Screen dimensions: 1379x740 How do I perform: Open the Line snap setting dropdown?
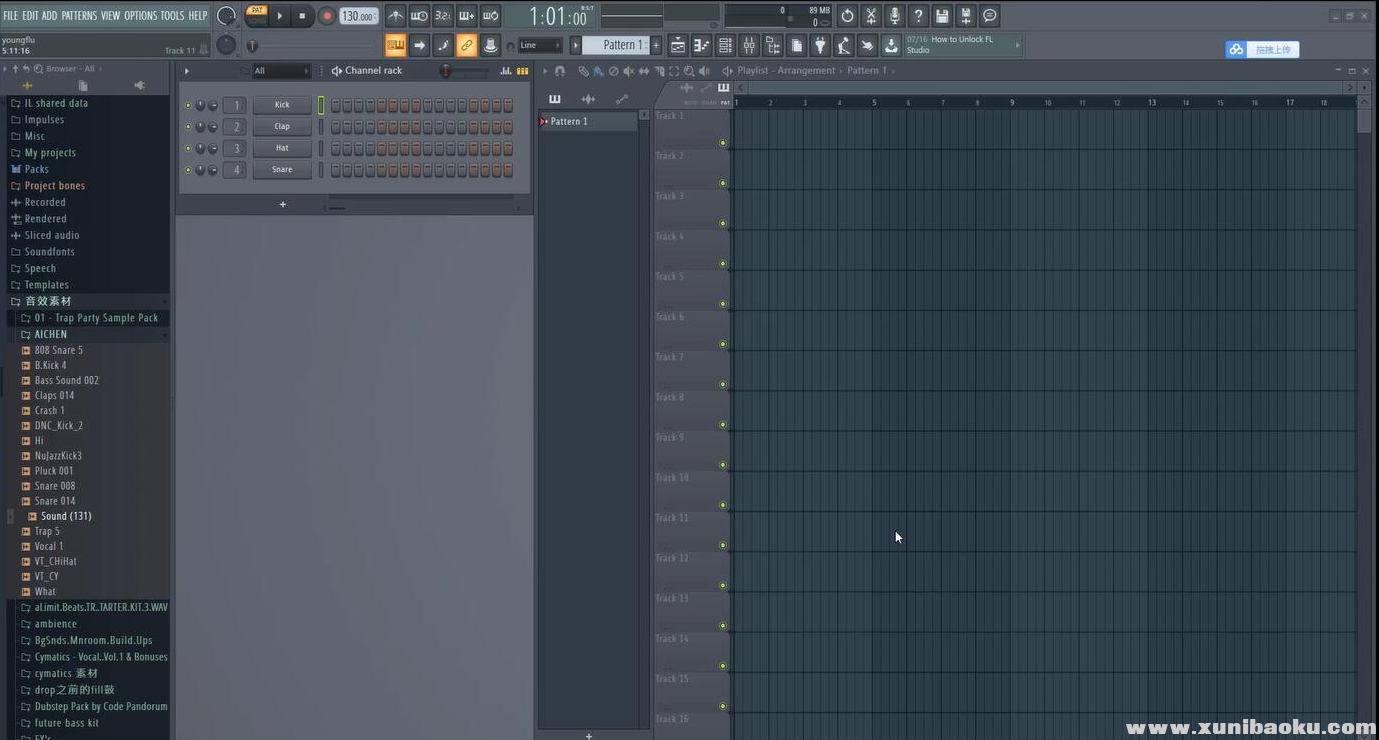pos(540,46)
